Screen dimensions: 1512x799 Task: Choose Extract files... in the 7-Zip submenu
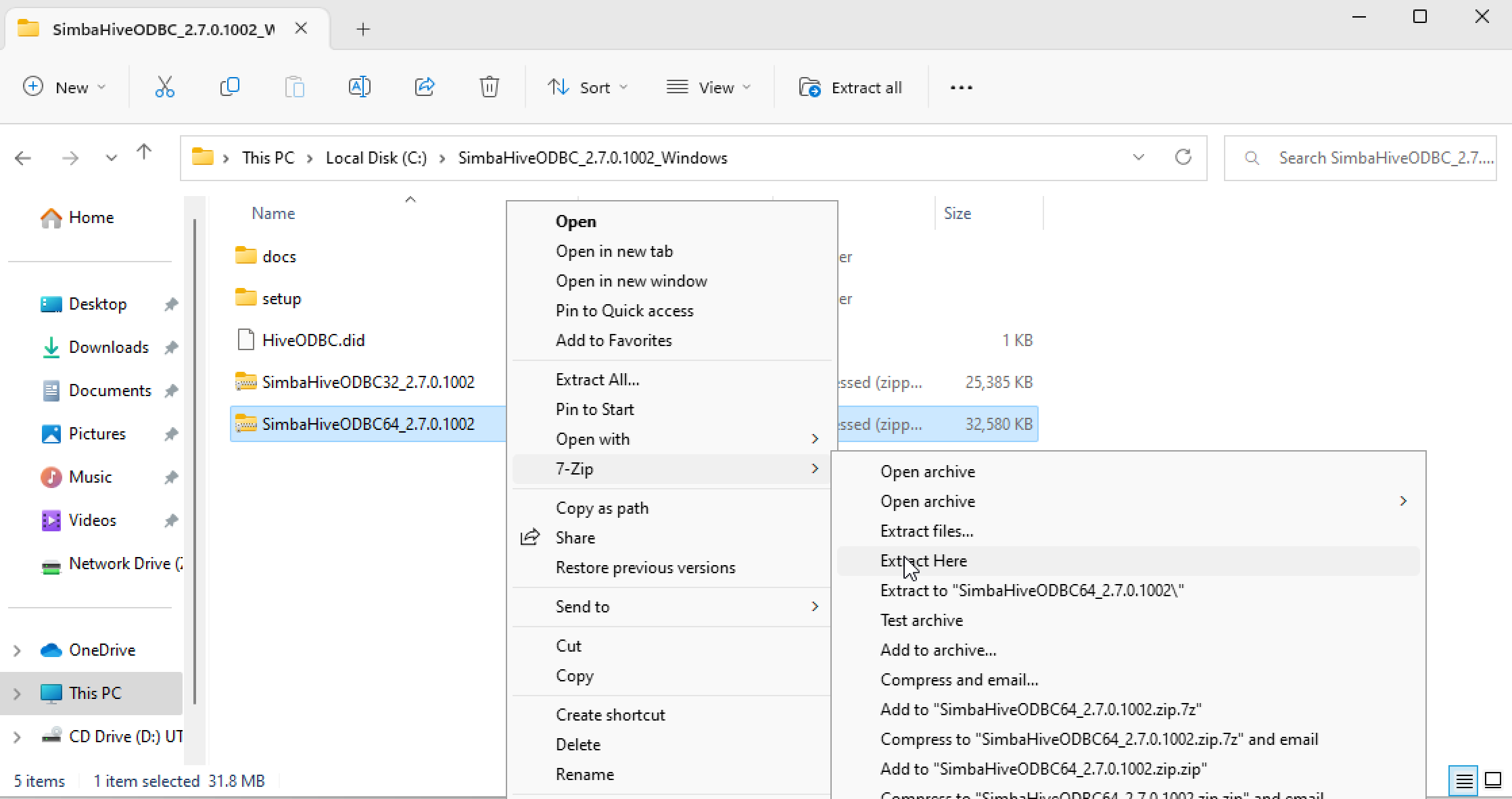1129,531
